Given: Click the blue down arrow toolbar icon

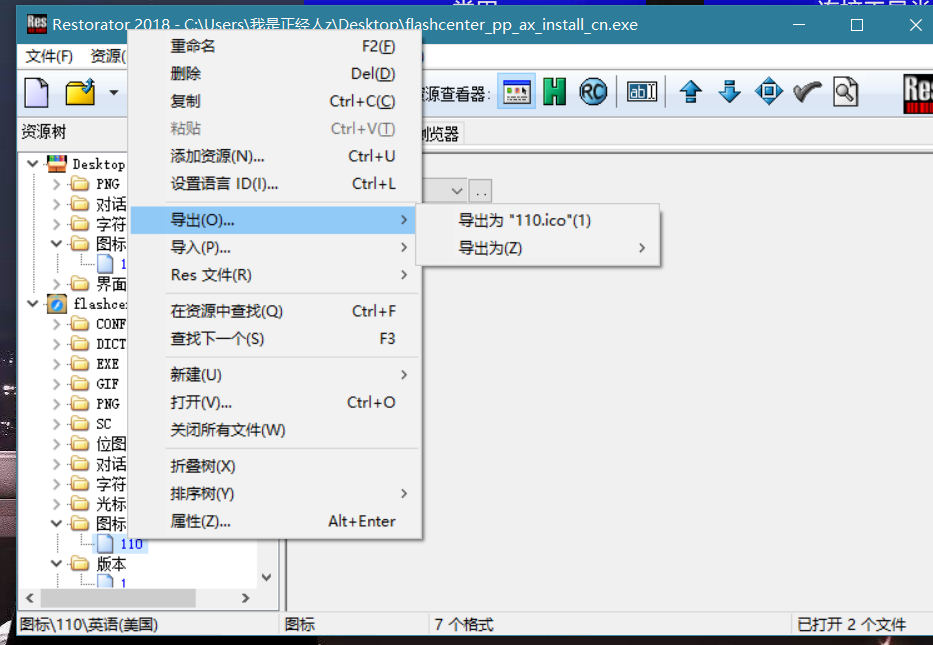Looking at the screenshot, I should point(730,92).
